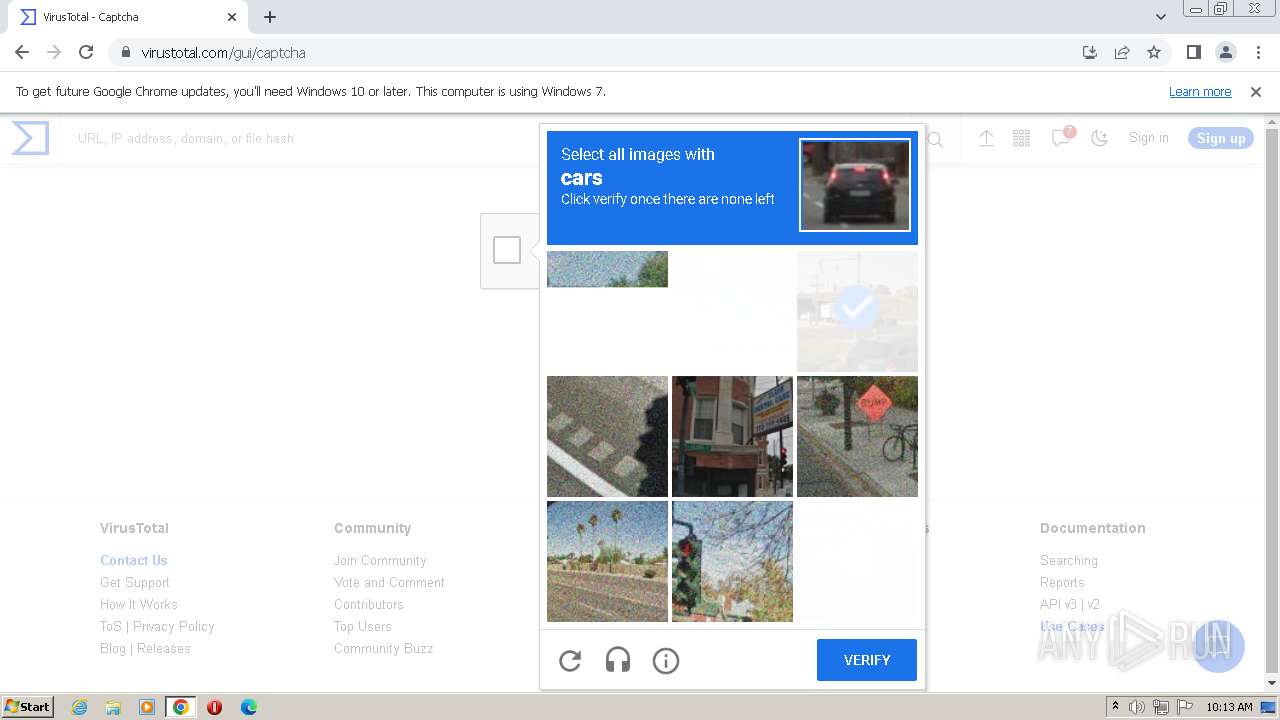Tick the reCAPTCHA checkbox
Screen dimensions: 1280x720
pyautogui.click(x=507, y=250)
